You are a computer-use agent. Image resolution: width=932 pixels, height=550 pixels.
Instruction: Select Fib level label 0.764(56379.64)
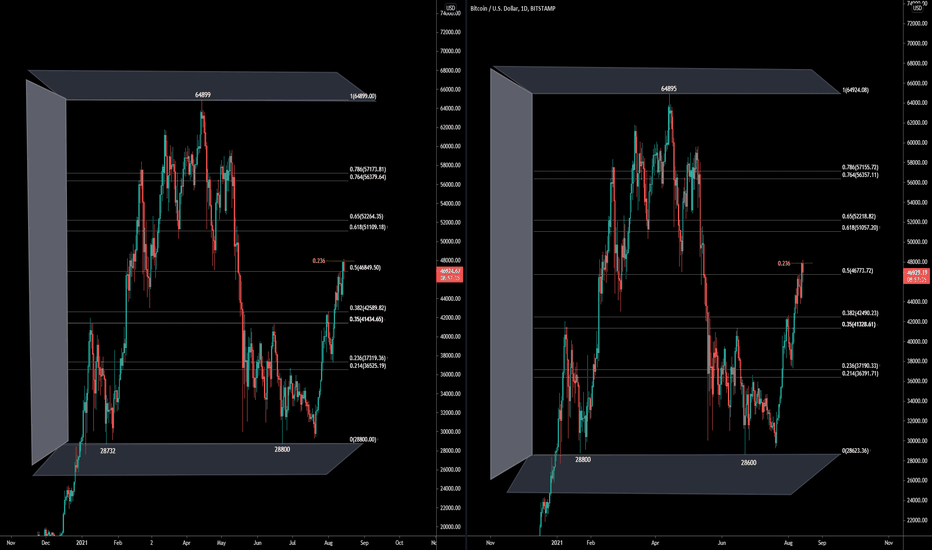click(368, 177)
